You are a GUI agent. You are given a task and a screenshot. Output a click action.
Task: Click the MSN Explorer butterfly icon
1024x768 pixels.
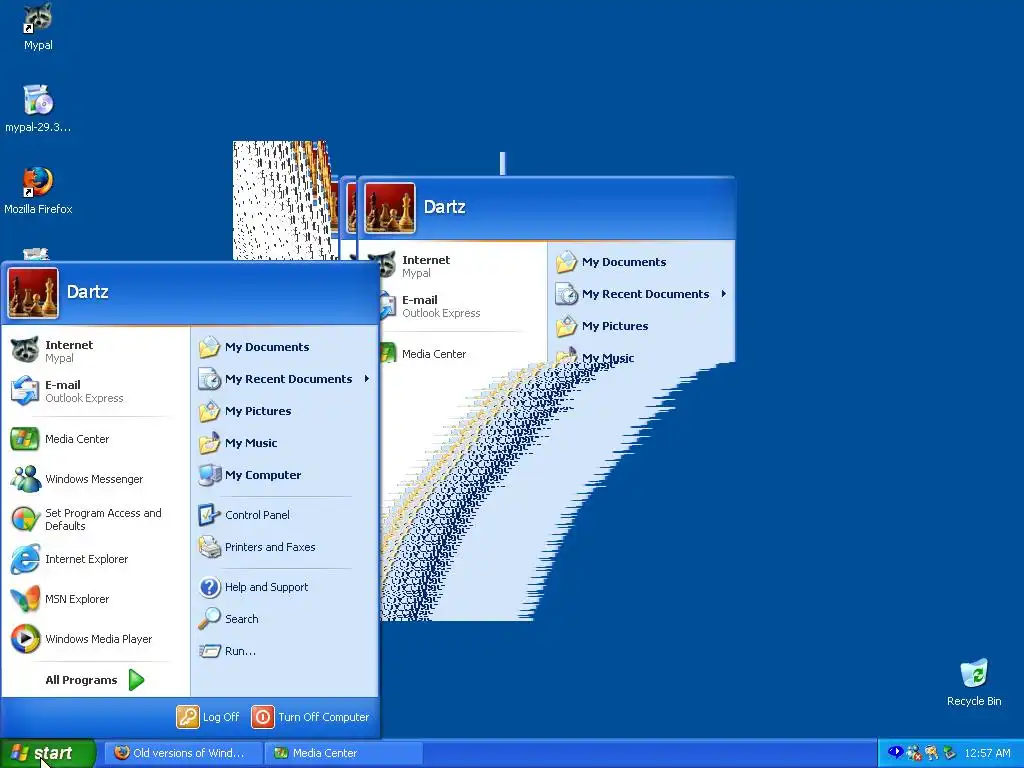click(25, 599)
